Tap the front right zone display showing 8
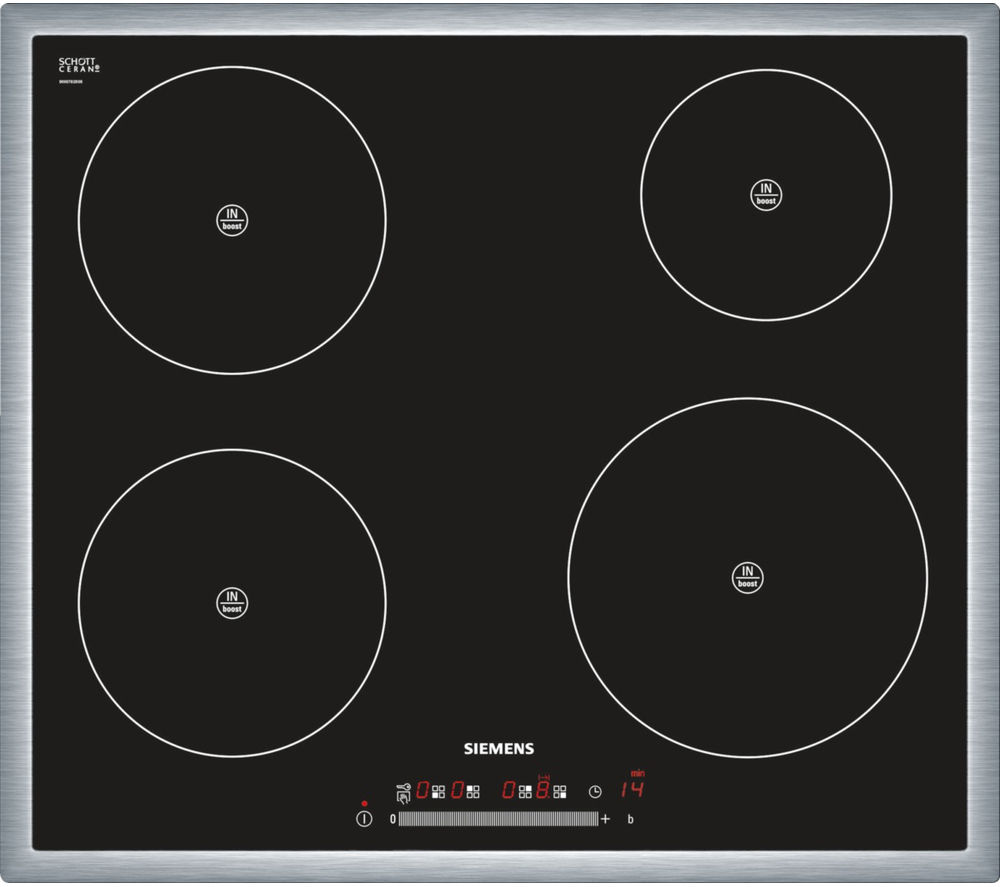 click(543, 790)
